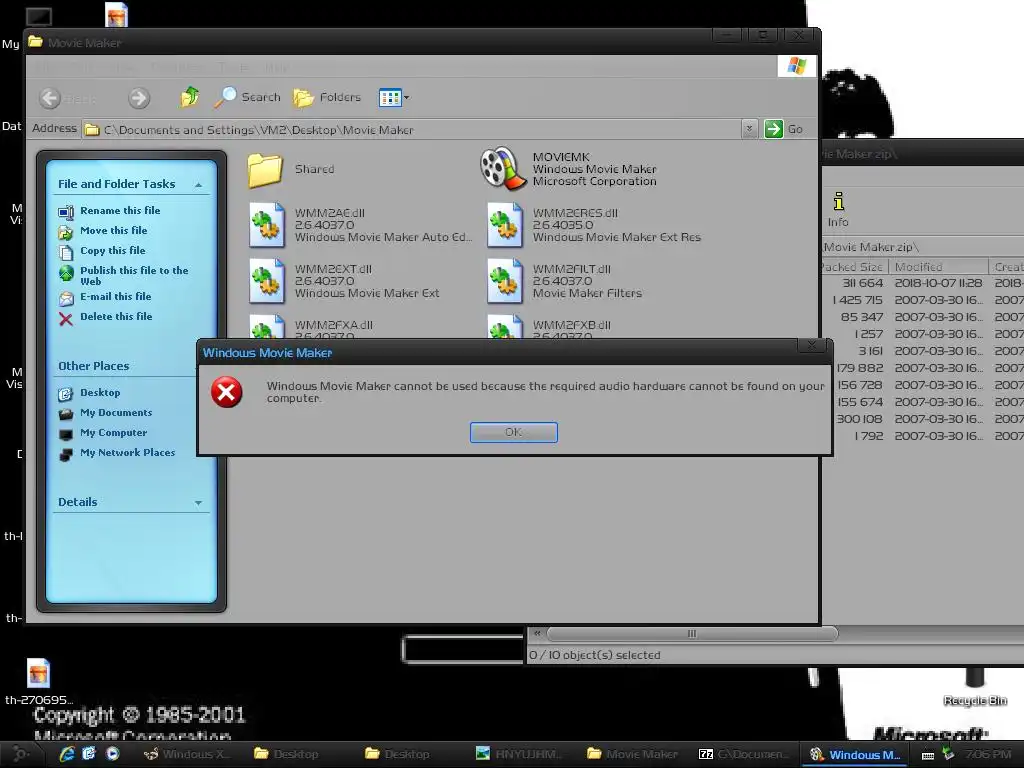Sort by Packed Size column in 7-Zip
This screenshot has width=1024, height=768.
[x=854, y=266]
